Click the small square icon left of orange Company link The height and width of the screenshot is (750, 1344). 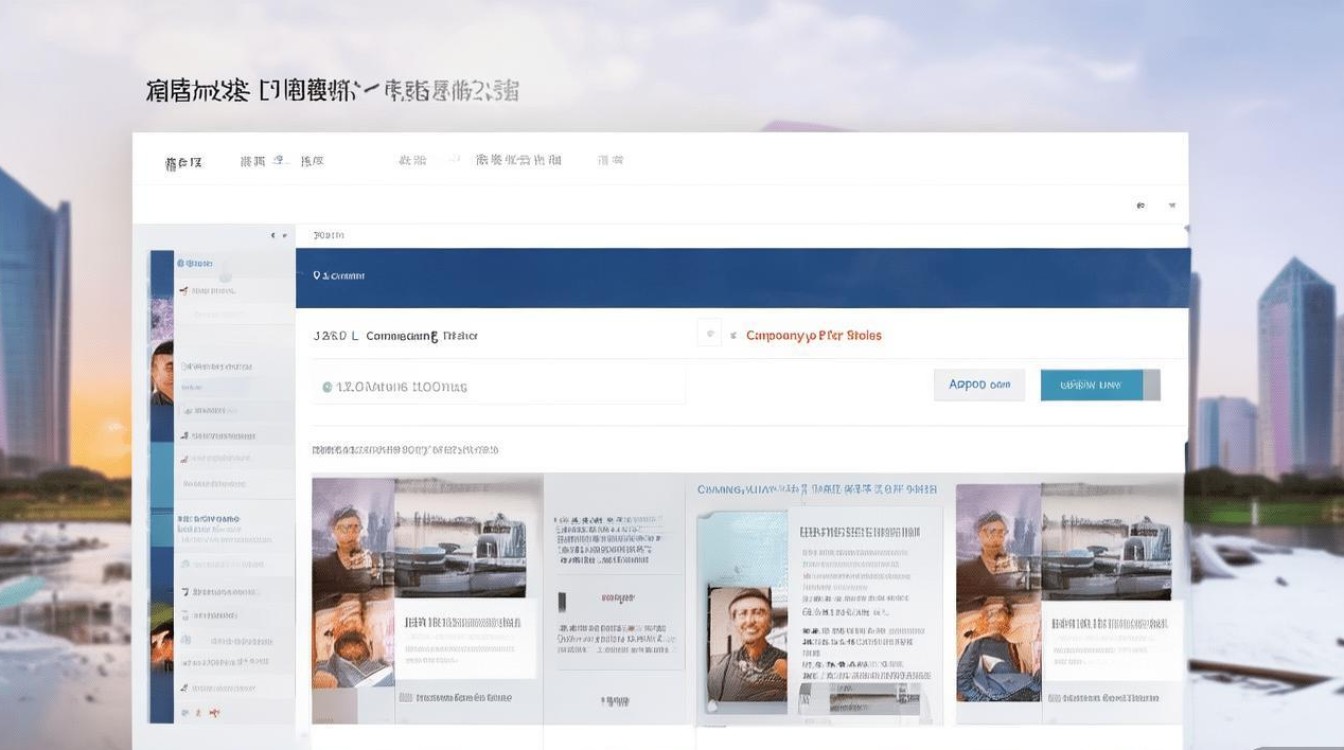click(x=709, y=335)
